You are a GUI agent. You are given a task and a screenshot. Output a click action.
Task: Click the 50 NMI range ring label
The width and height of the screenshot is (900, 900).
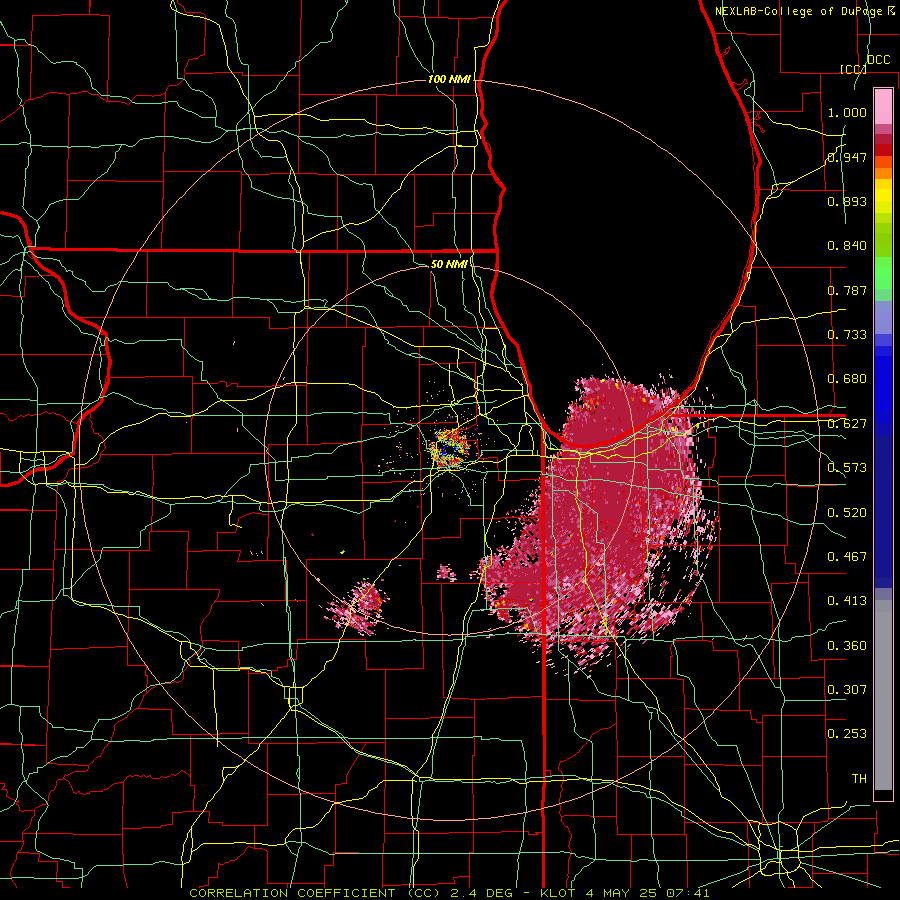449,264
